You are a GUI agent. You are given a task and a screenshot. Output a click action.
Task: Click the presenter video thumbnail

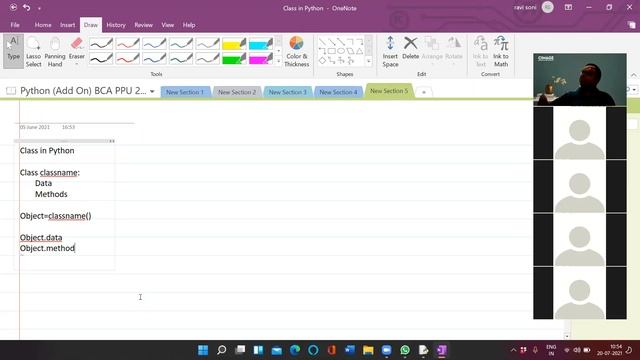tap(580, 80)
